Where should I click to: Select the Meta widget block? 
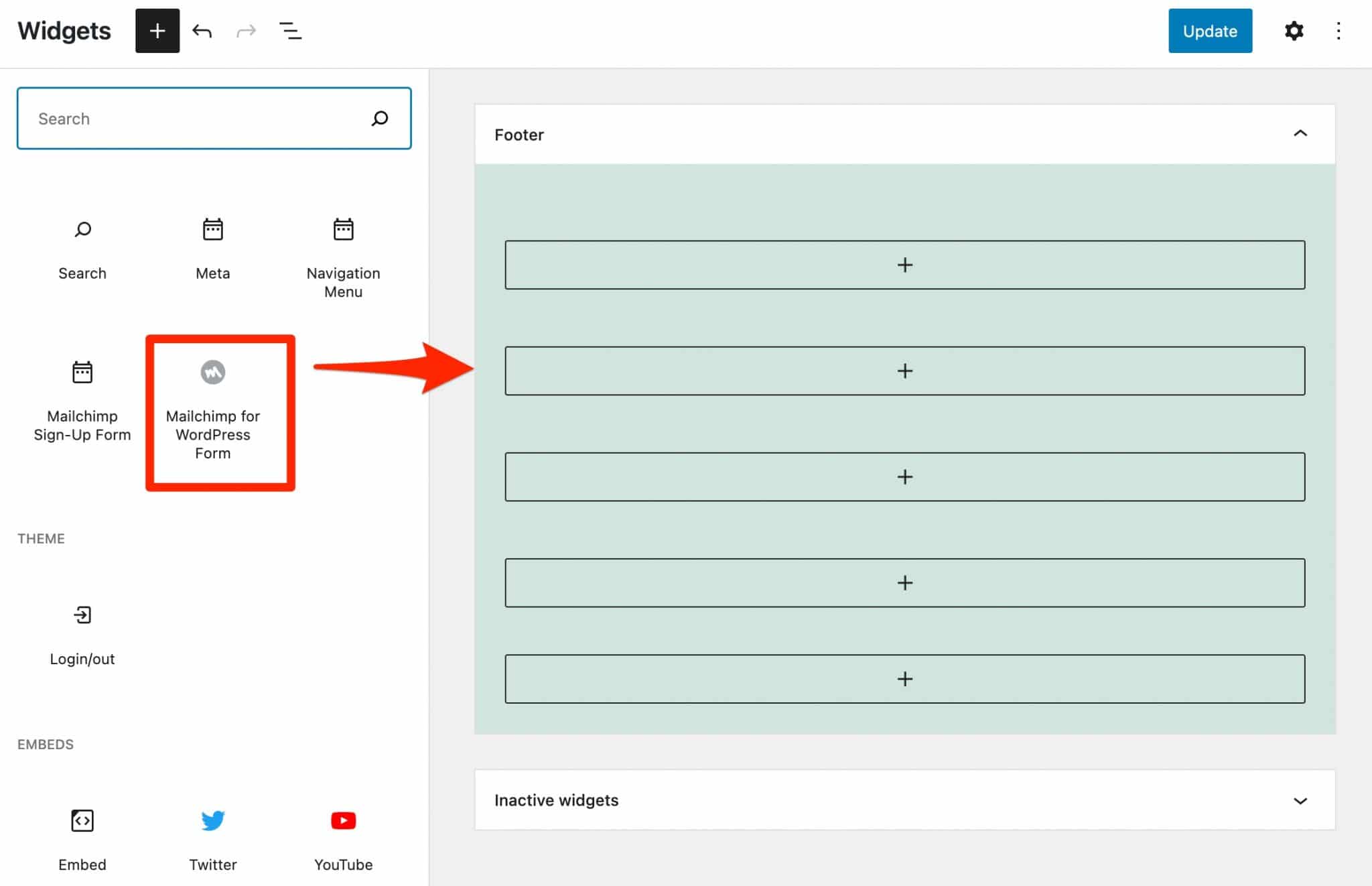point(213,250)
